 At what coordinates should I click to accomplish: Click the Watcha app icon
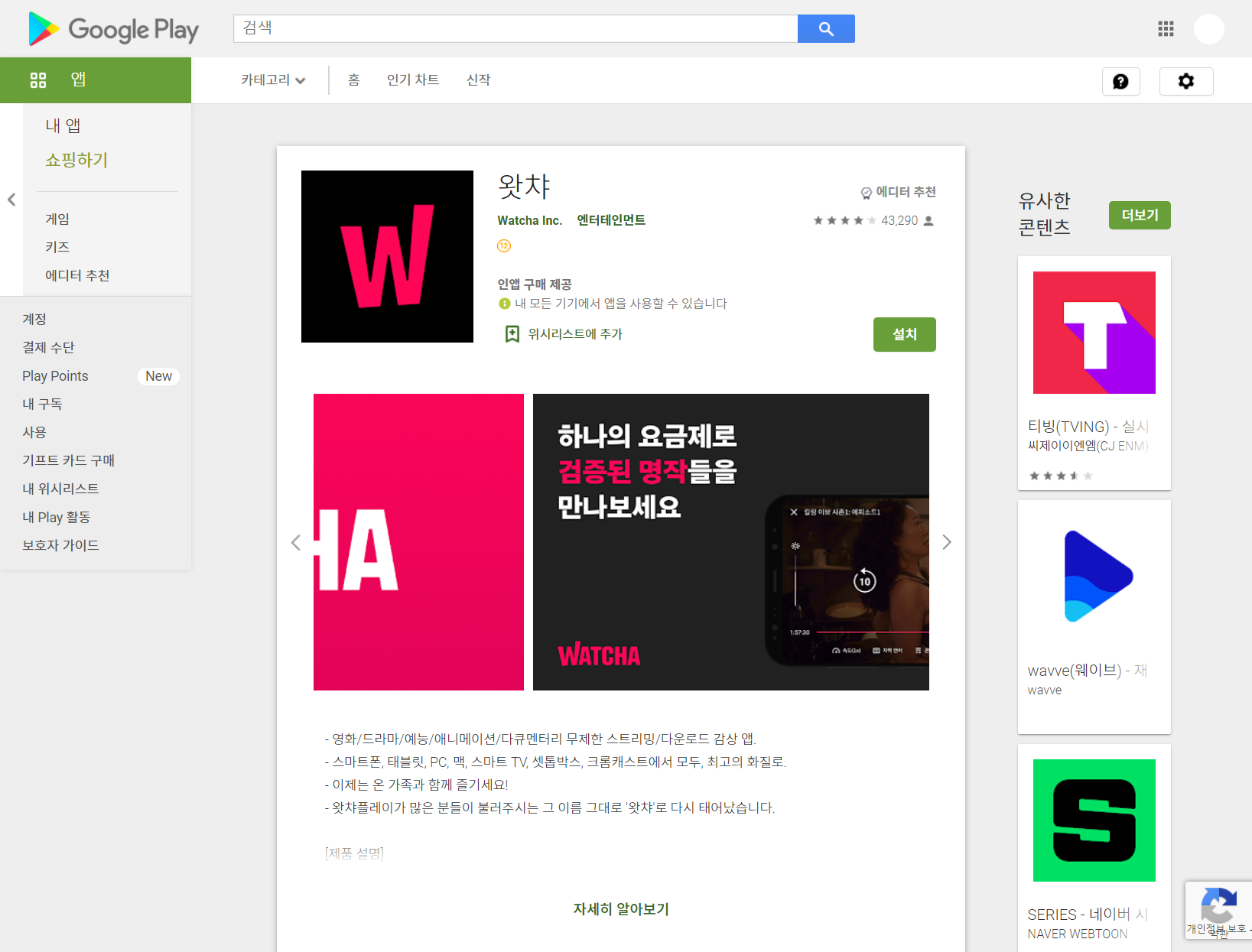point(387,256)
